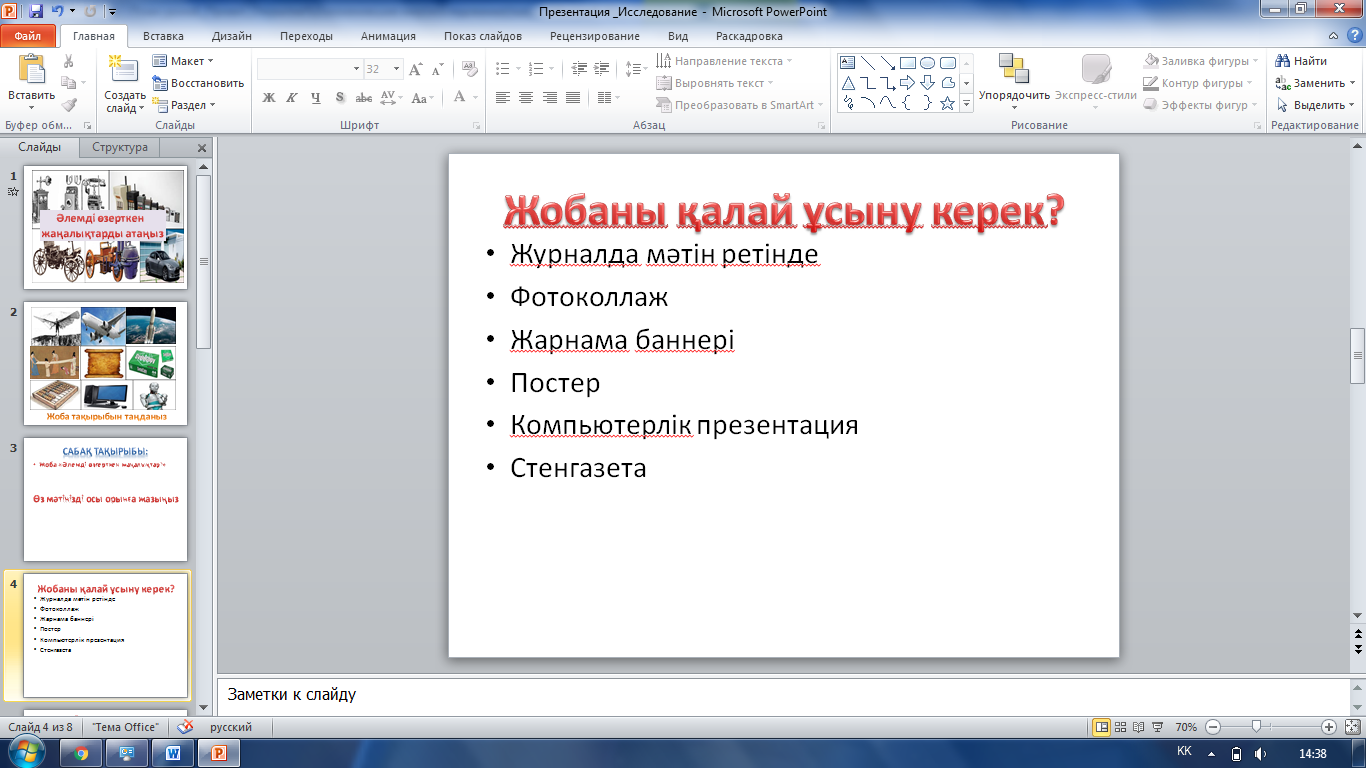Click the Arrange (Упорядочить) icon
The height and width of the screenshot is (768, 1366).
[x=1014, y=69]
